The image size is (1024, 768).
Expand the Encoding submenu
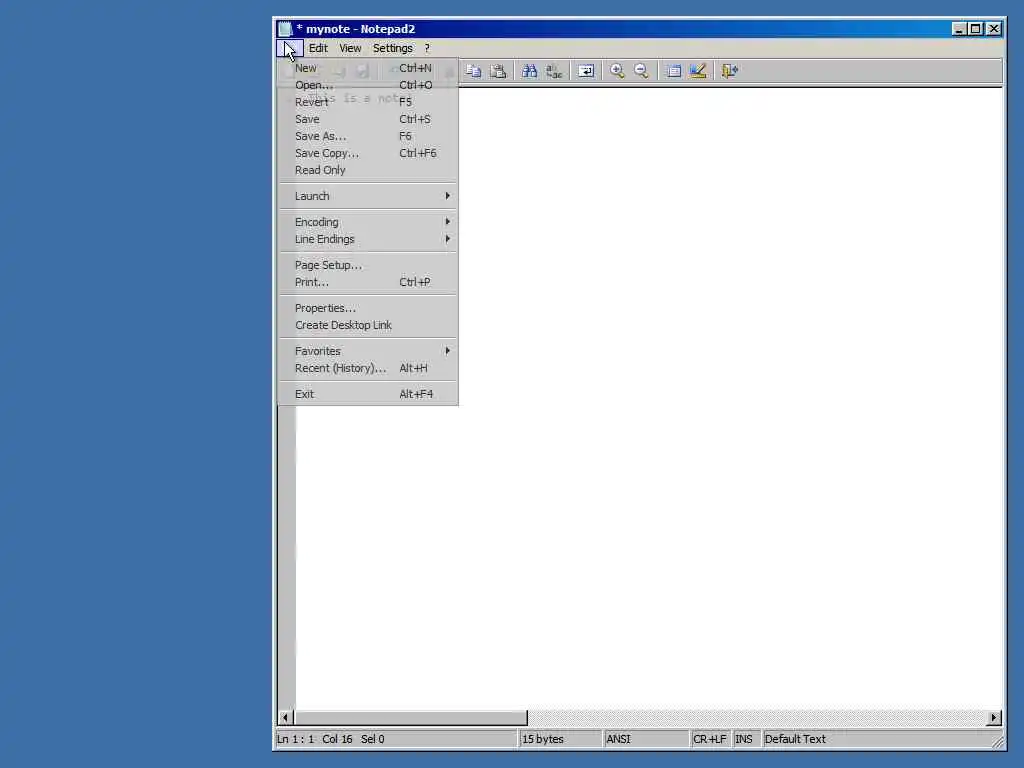tap(368, 222)
